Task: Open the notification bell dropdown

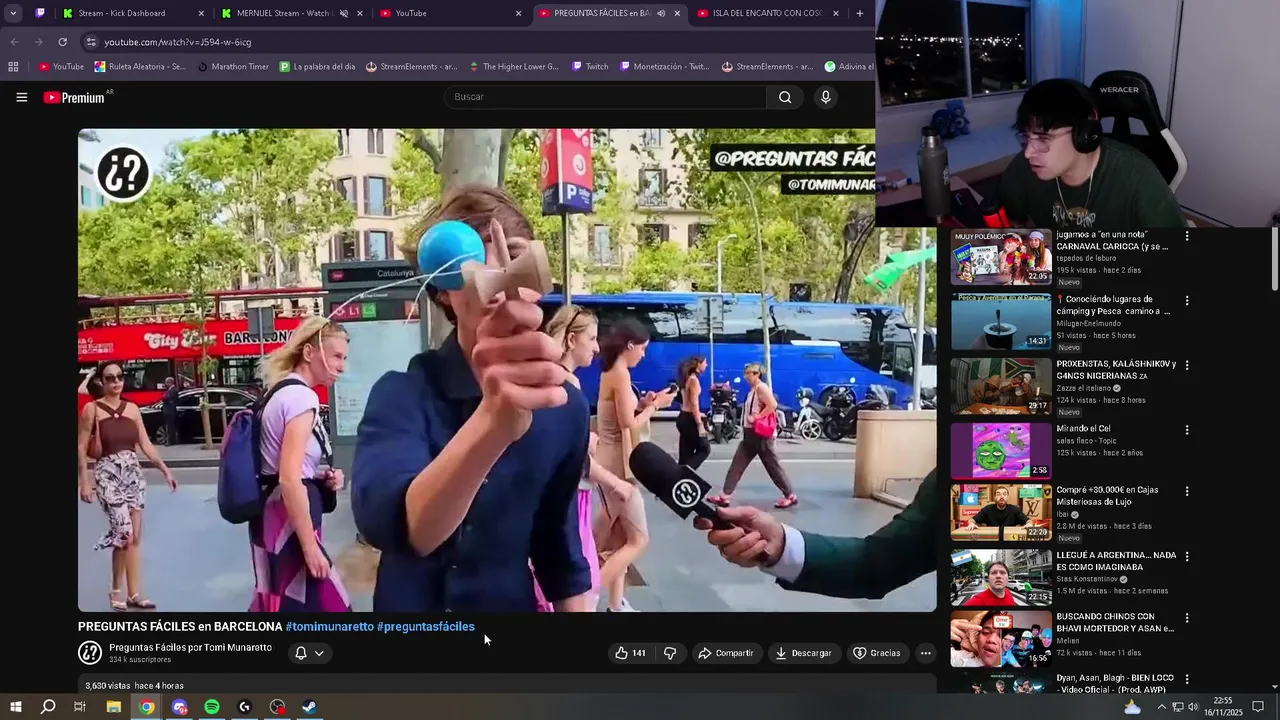Action: (x=309, y=653)
